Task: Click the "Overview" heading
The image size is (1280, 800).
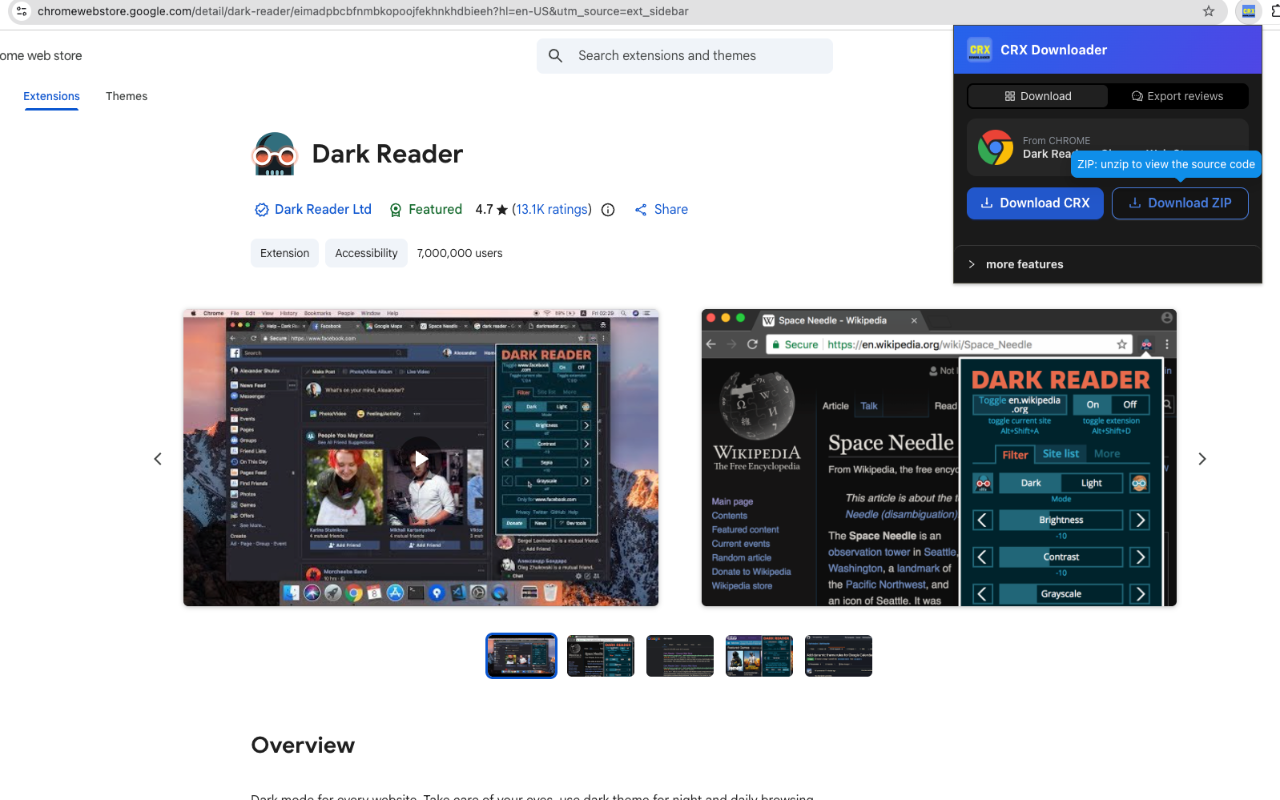Action: click(x=303, y=745)
